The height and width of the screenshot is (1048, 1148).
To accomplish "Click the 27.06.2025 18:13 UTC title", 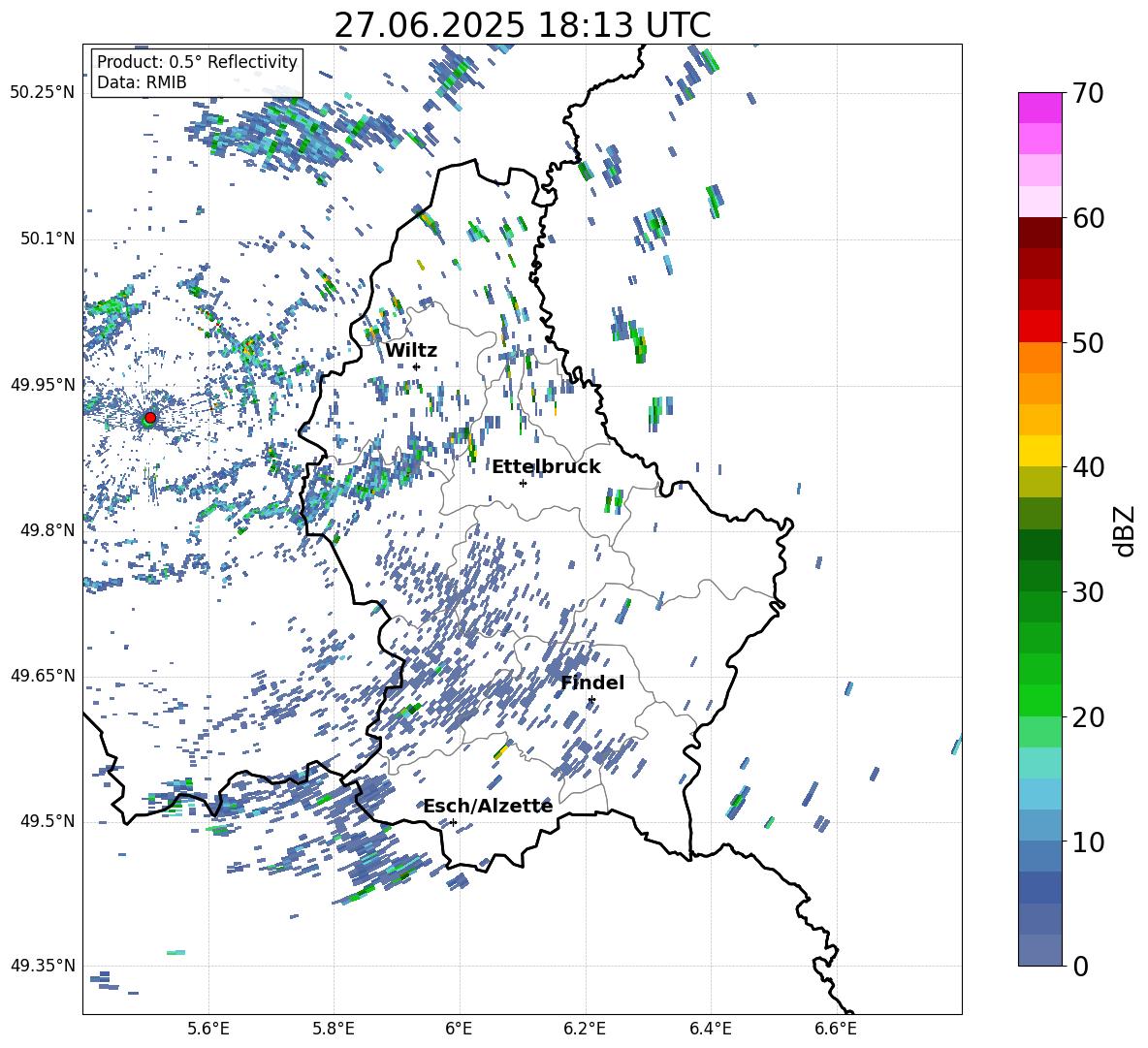I will 523,25.
